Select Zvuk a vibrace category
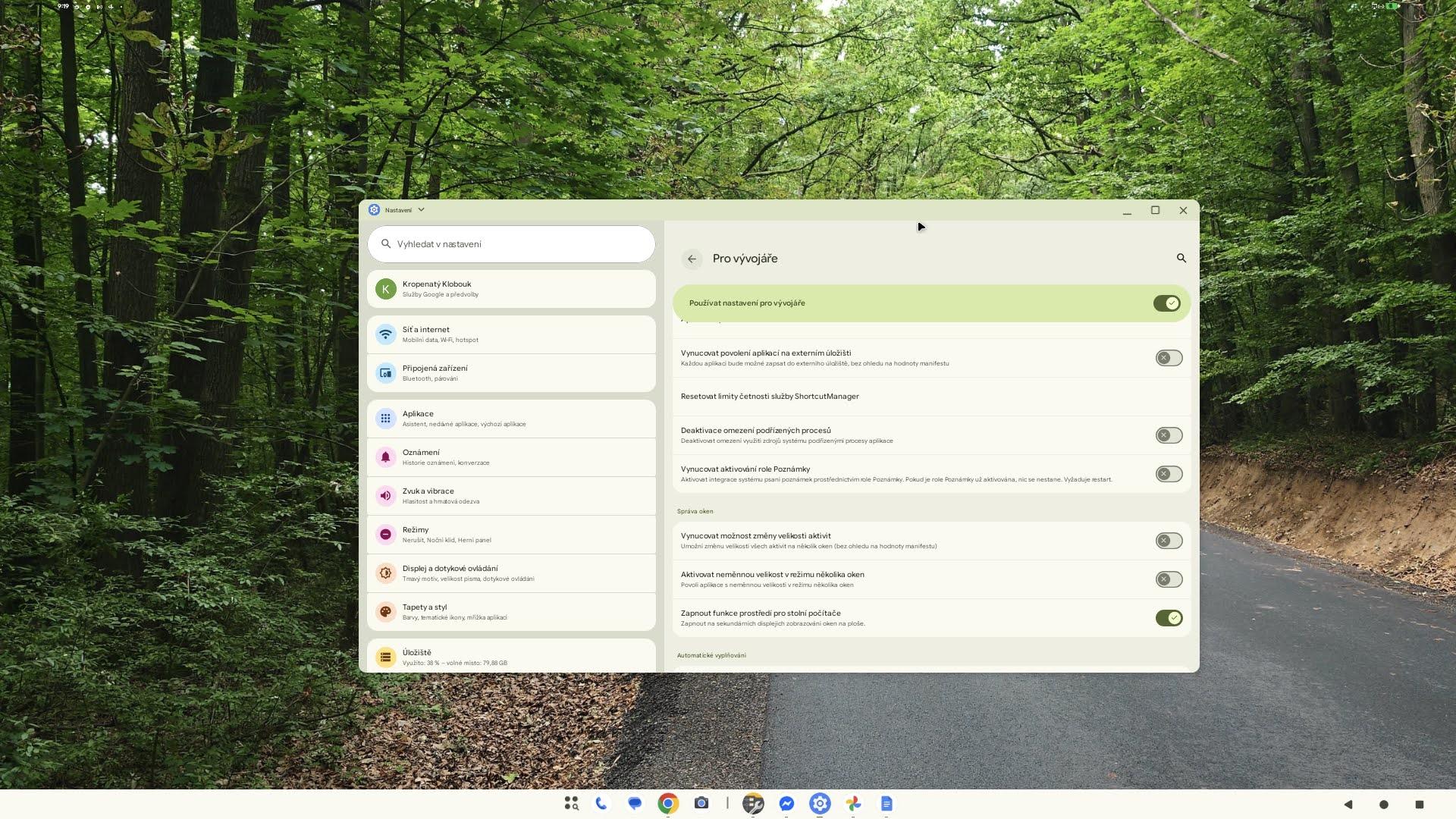This screenshot has height=819, width=1456. click(511, 496)
